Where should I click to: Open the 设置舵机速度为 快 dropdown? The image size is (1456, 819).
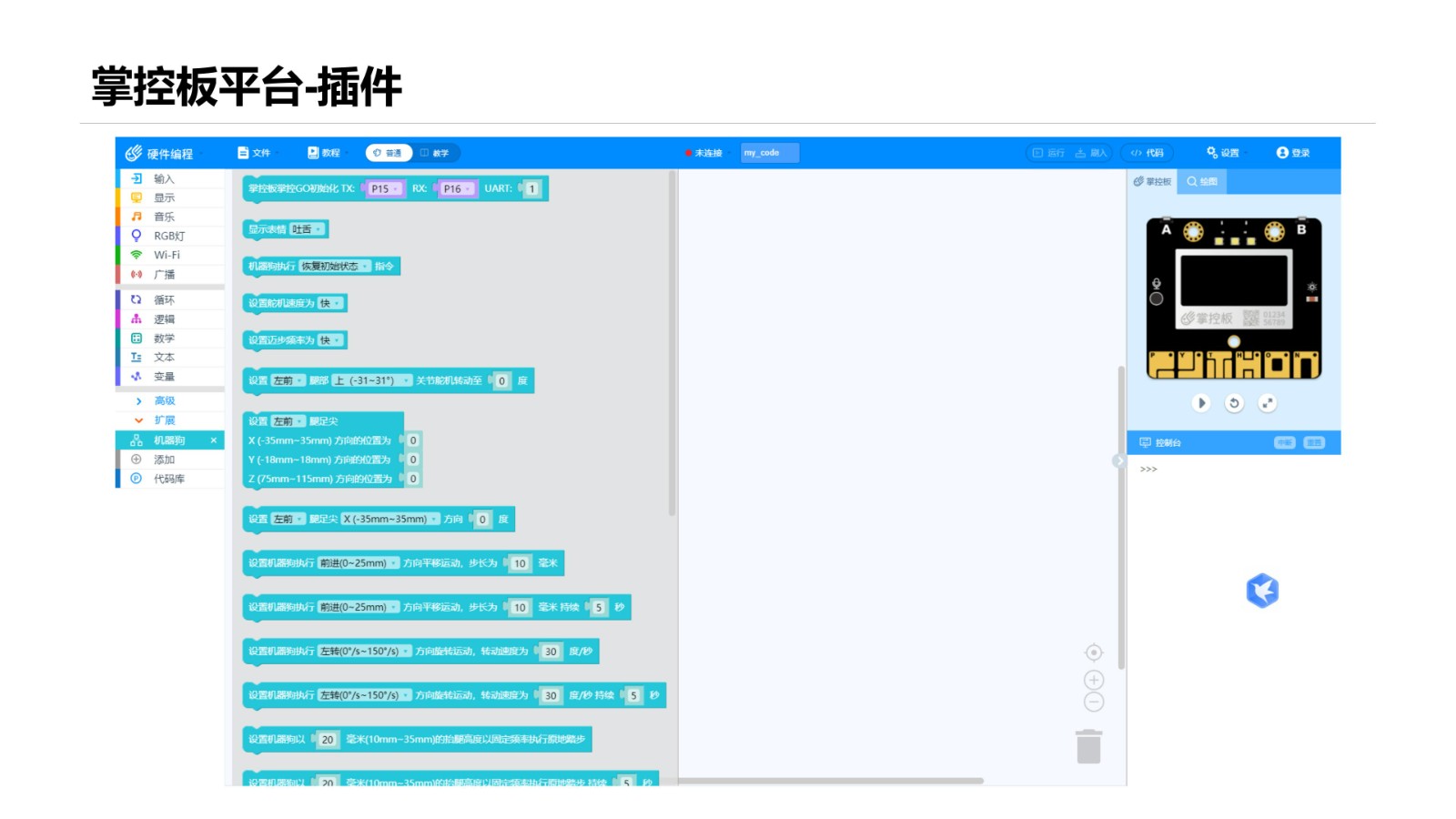pos(329,303)
